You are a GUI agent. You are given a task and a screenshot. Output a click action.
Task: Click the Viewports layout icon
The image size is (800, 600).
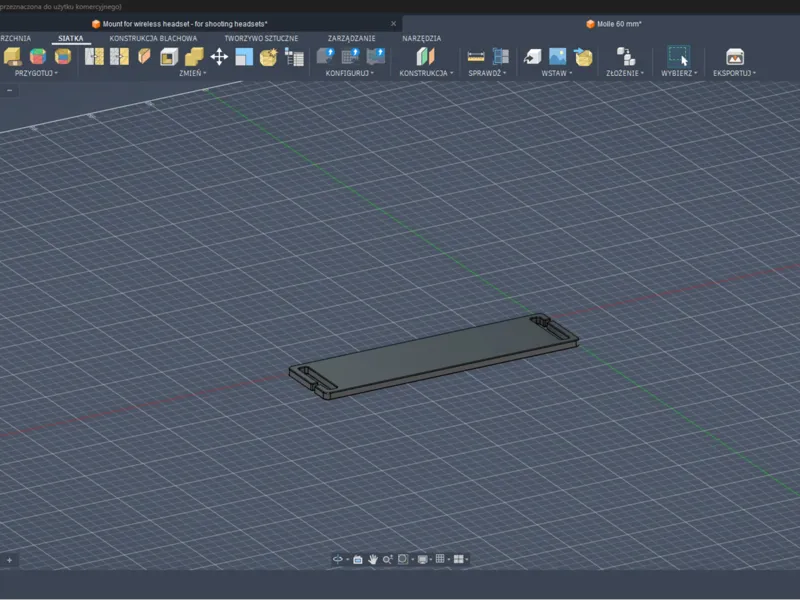(458, 559)
